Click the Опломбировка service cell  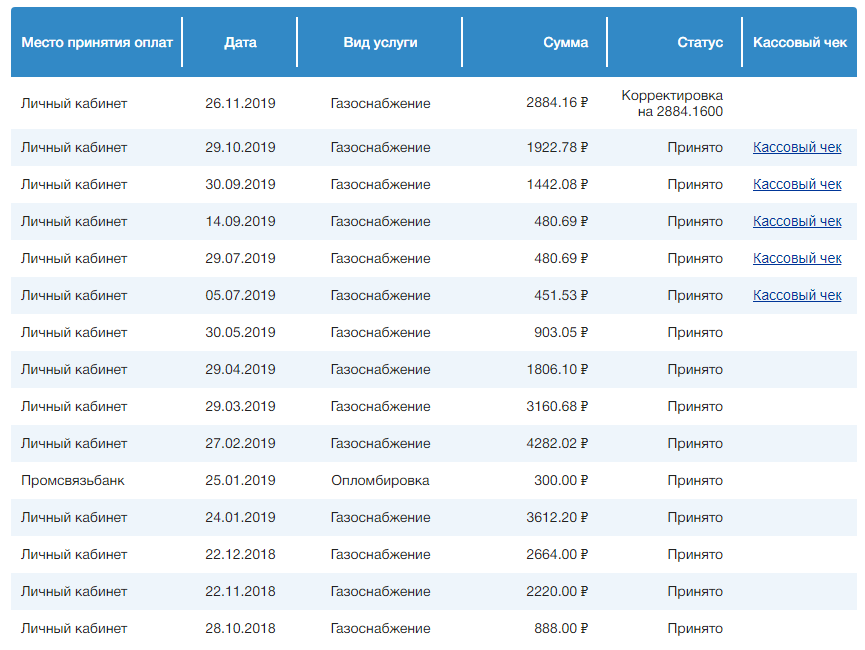click(x=380, y=481)
